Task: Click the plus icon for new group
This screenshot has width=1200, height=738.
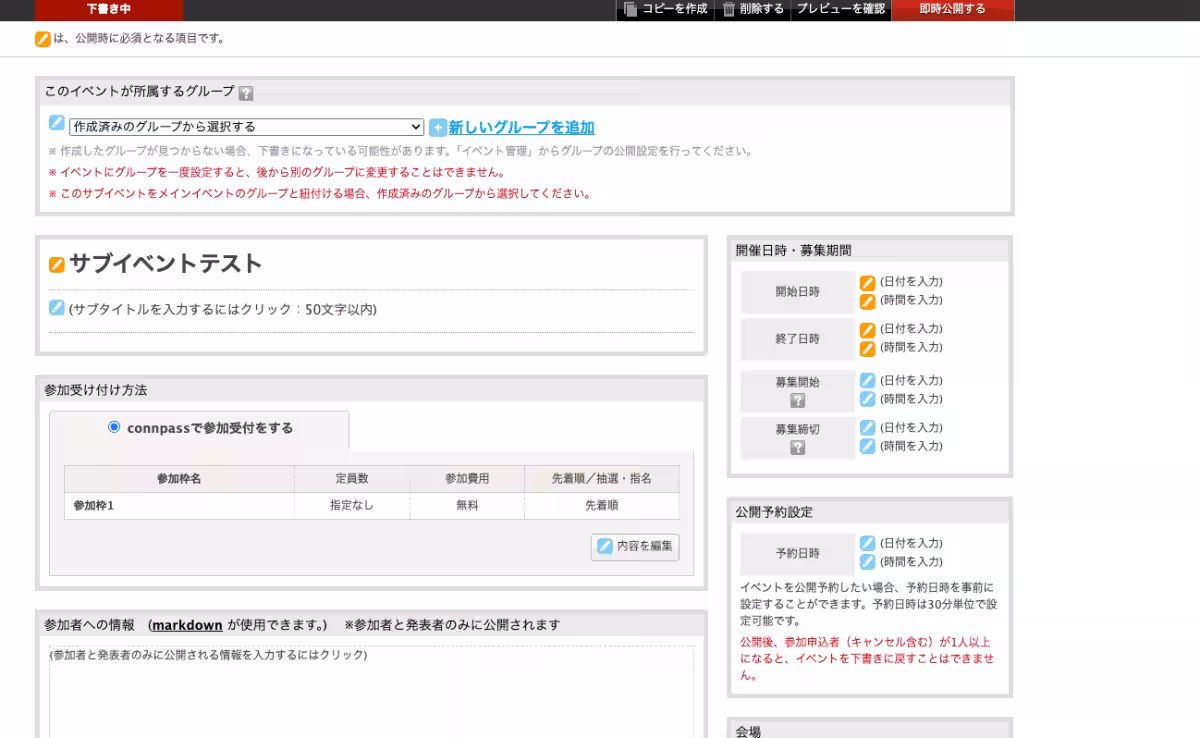Action: pyautogui.click(x=438, y=128)
